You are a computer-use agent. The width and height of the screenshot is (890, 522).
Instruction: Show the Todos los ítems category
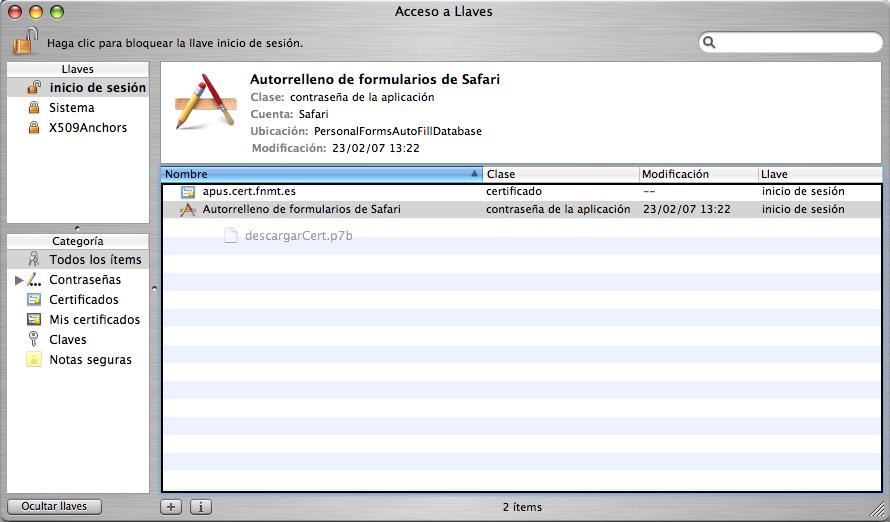[x=78, y=259]
